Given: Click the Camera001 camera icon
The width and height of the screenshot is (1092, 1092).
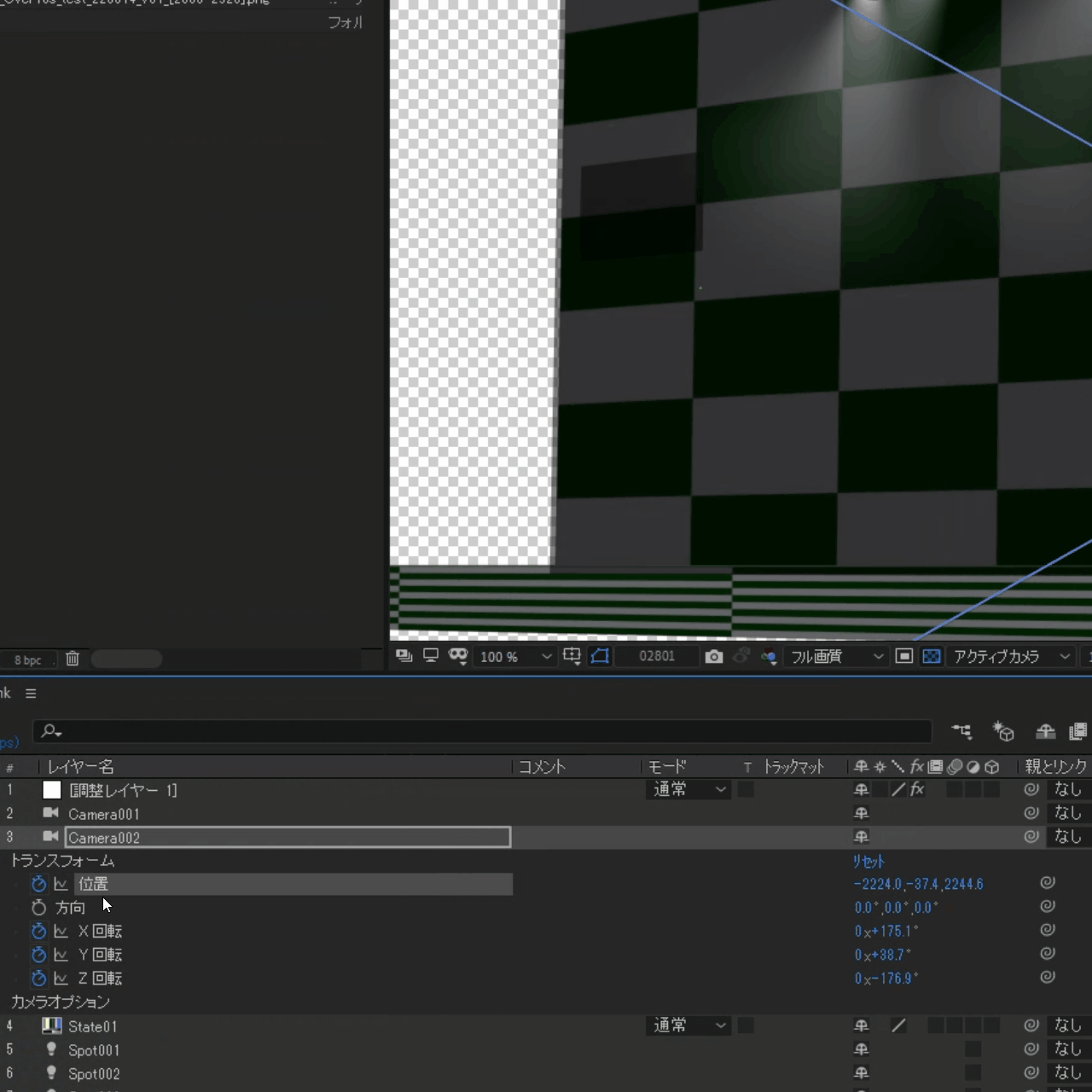Looking at the screenshot, I should click(x=51, y=813).
